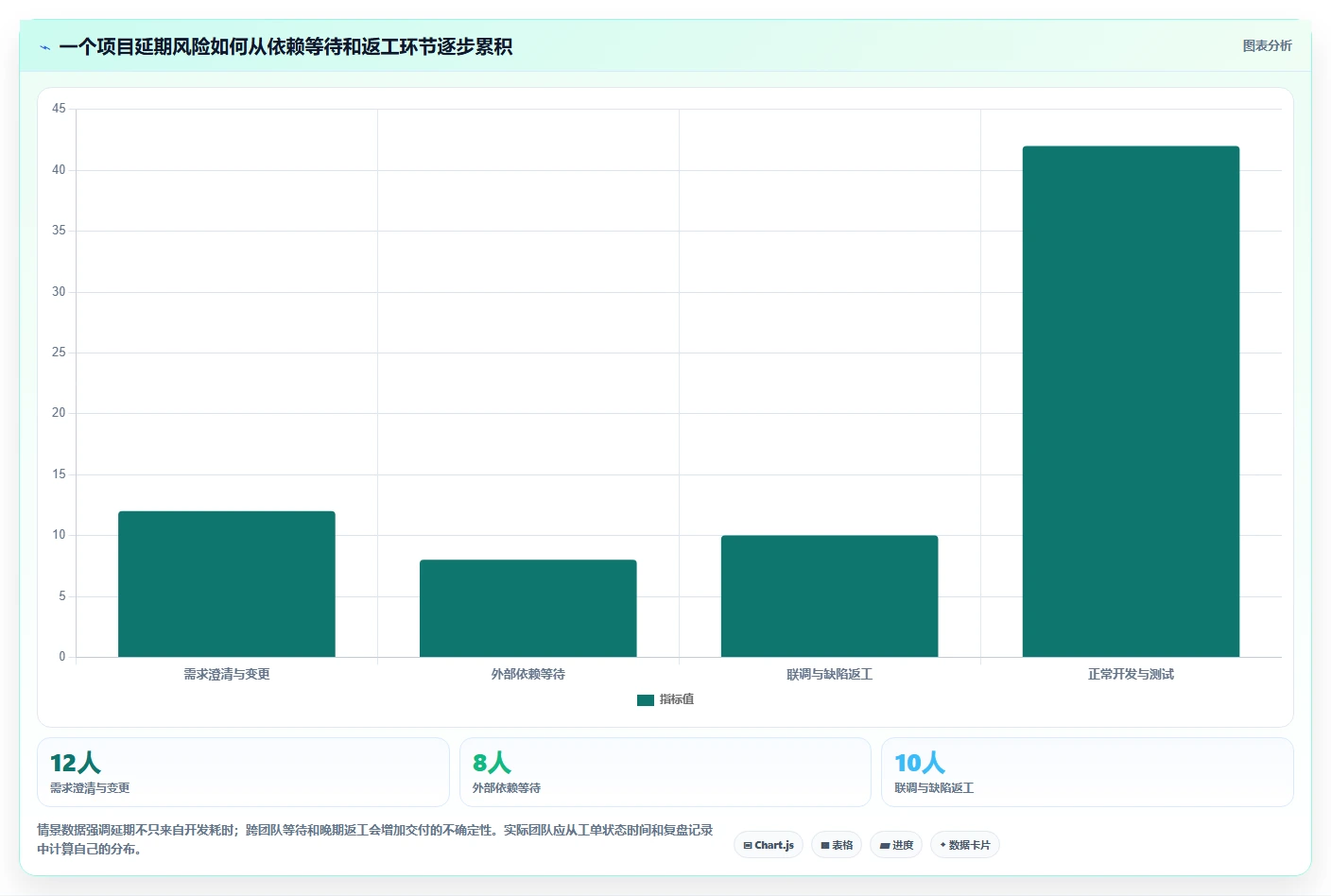Click the x-axis label 外部依赖等待
This screenshot has width=1331, height=896.
[x=528, y=674]
